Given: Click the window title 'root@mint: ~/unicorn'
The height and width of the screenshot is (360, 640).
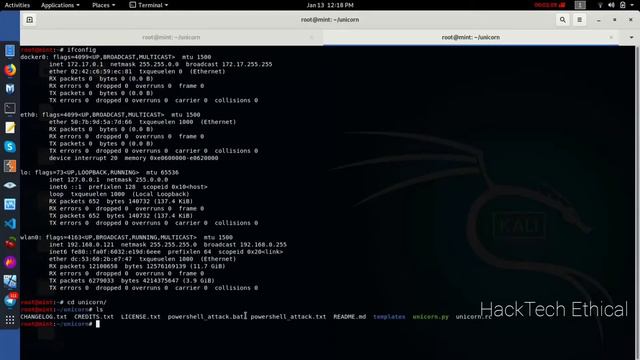Looking at the screenshot, I should pos(330,20).
